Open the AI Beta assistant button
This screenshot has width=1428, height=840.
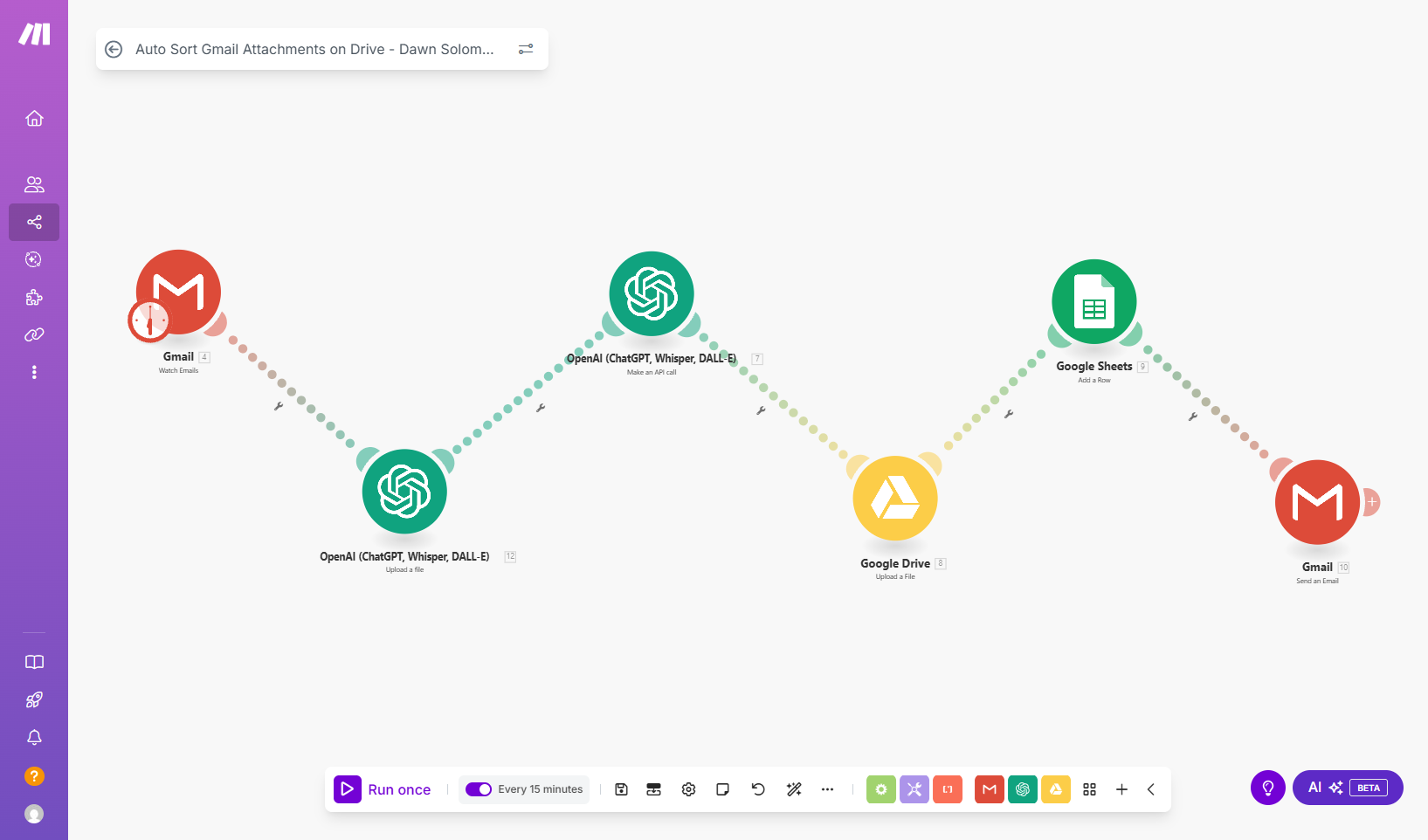[1348, 788]
